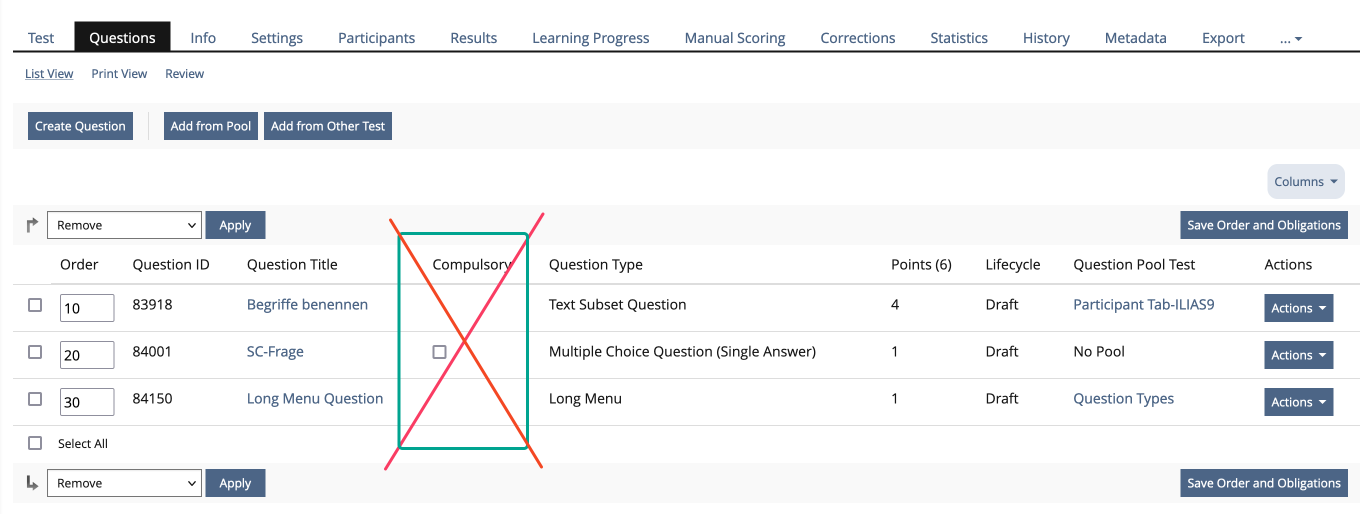Tick the Long Menu Question row checkbox
Screen dimensions: 1370x514
pyautogui.click(x=35, y=399)
